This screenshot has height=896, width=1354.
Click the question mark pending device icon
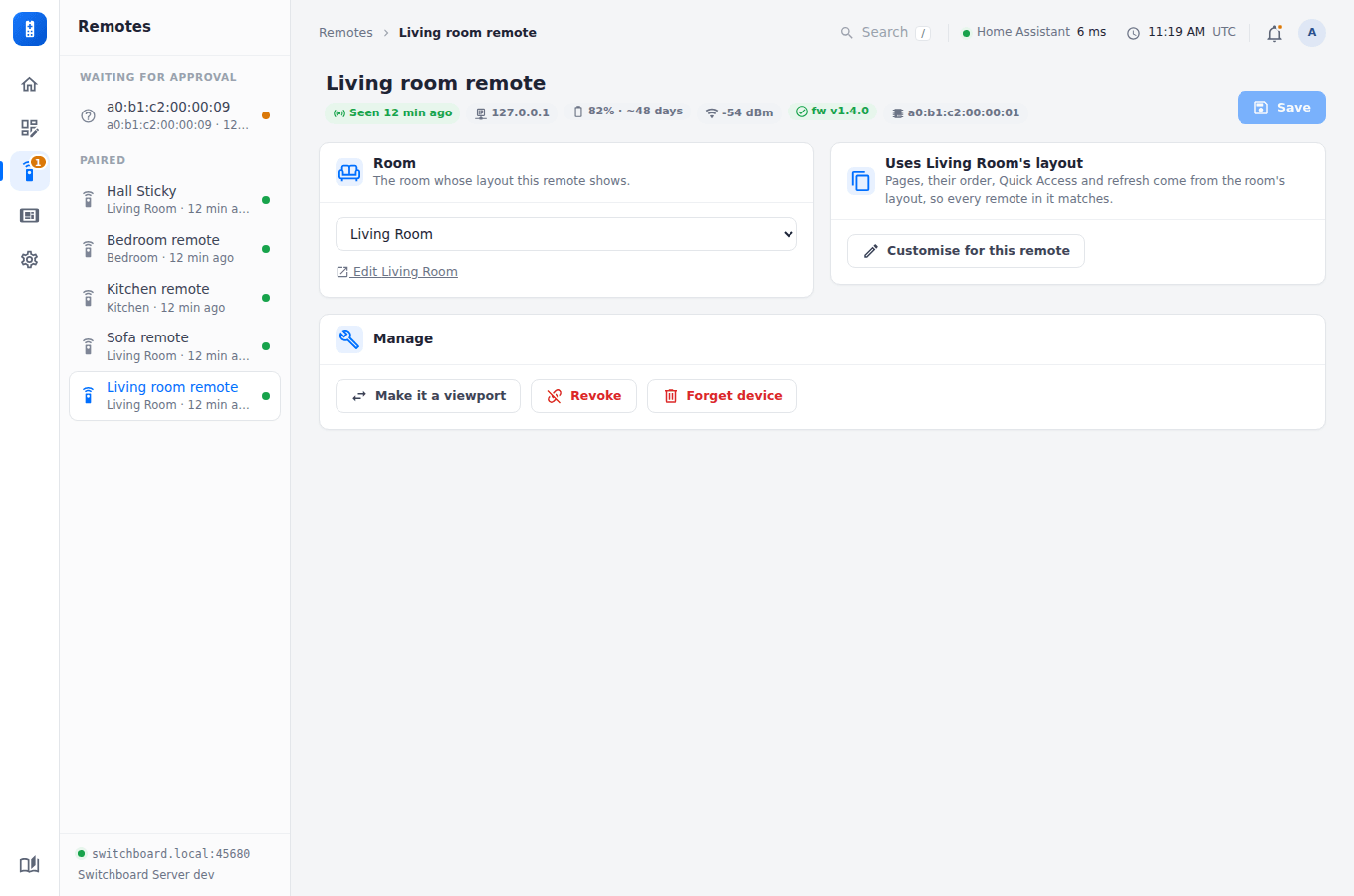coord(88,115)
